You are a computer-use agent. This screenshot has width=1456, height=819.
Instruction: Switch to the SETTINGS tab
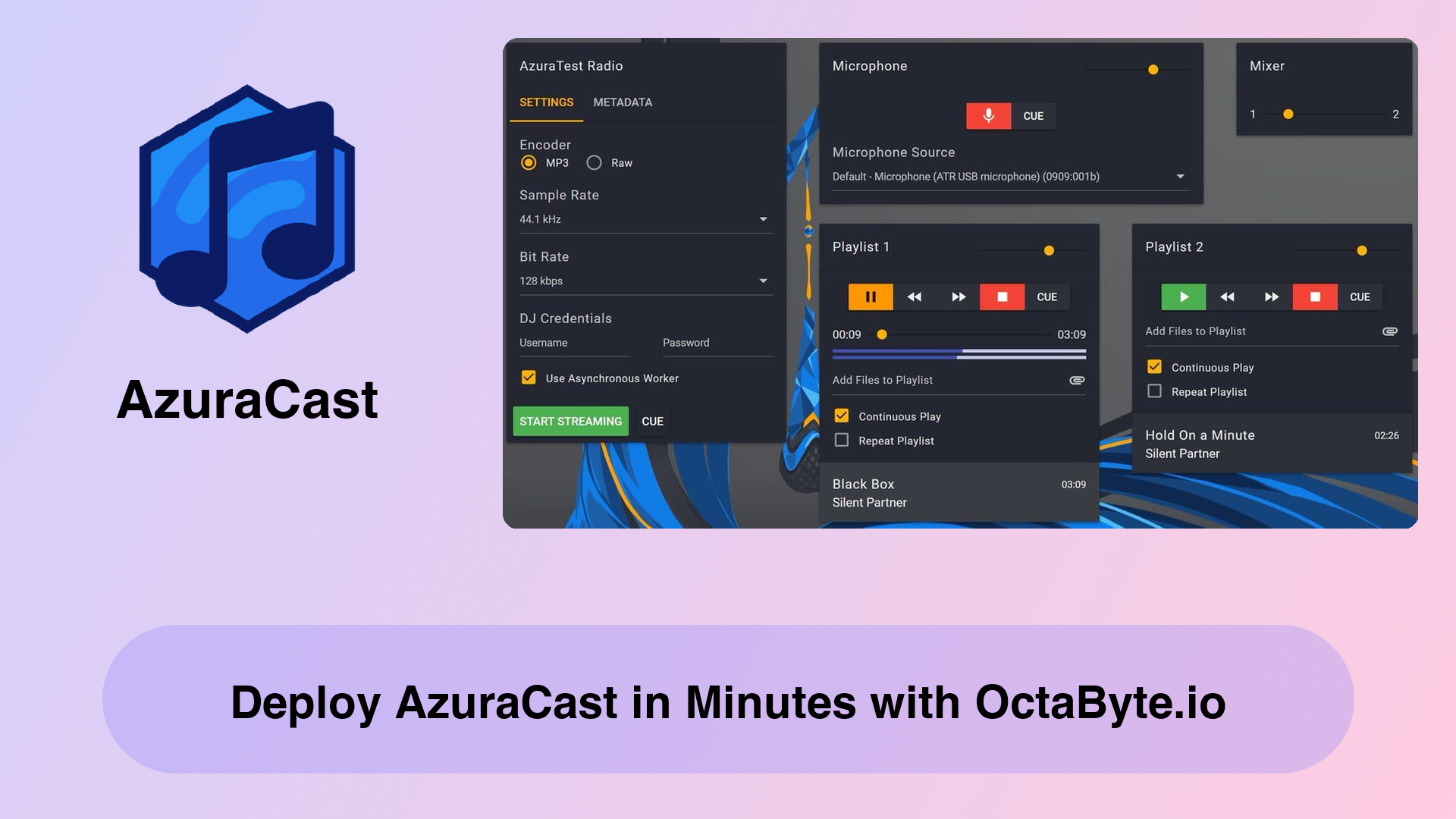[546, 102]
